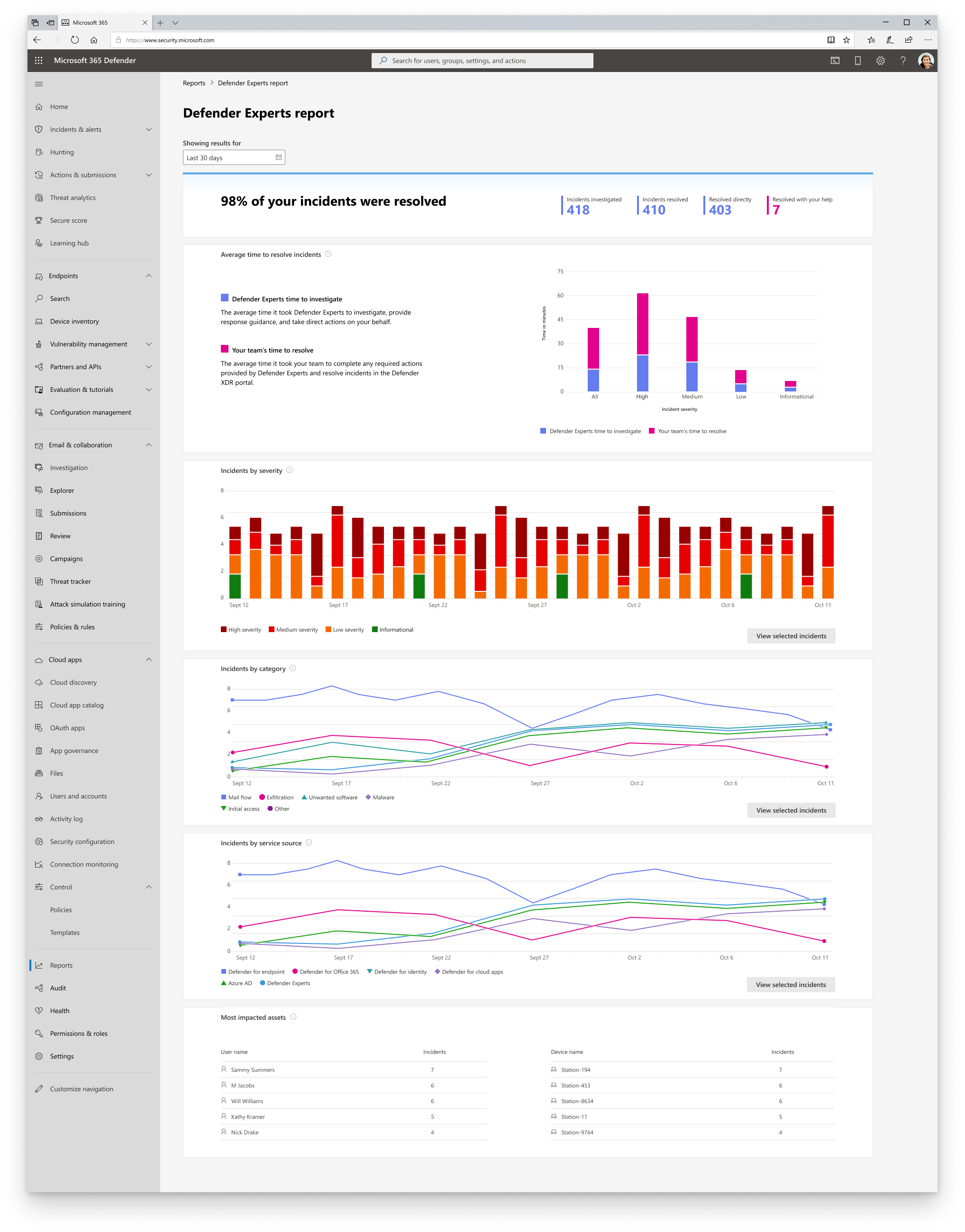Toggle the Low severity legend item
Screen dimensions: 965x1232
345,629
